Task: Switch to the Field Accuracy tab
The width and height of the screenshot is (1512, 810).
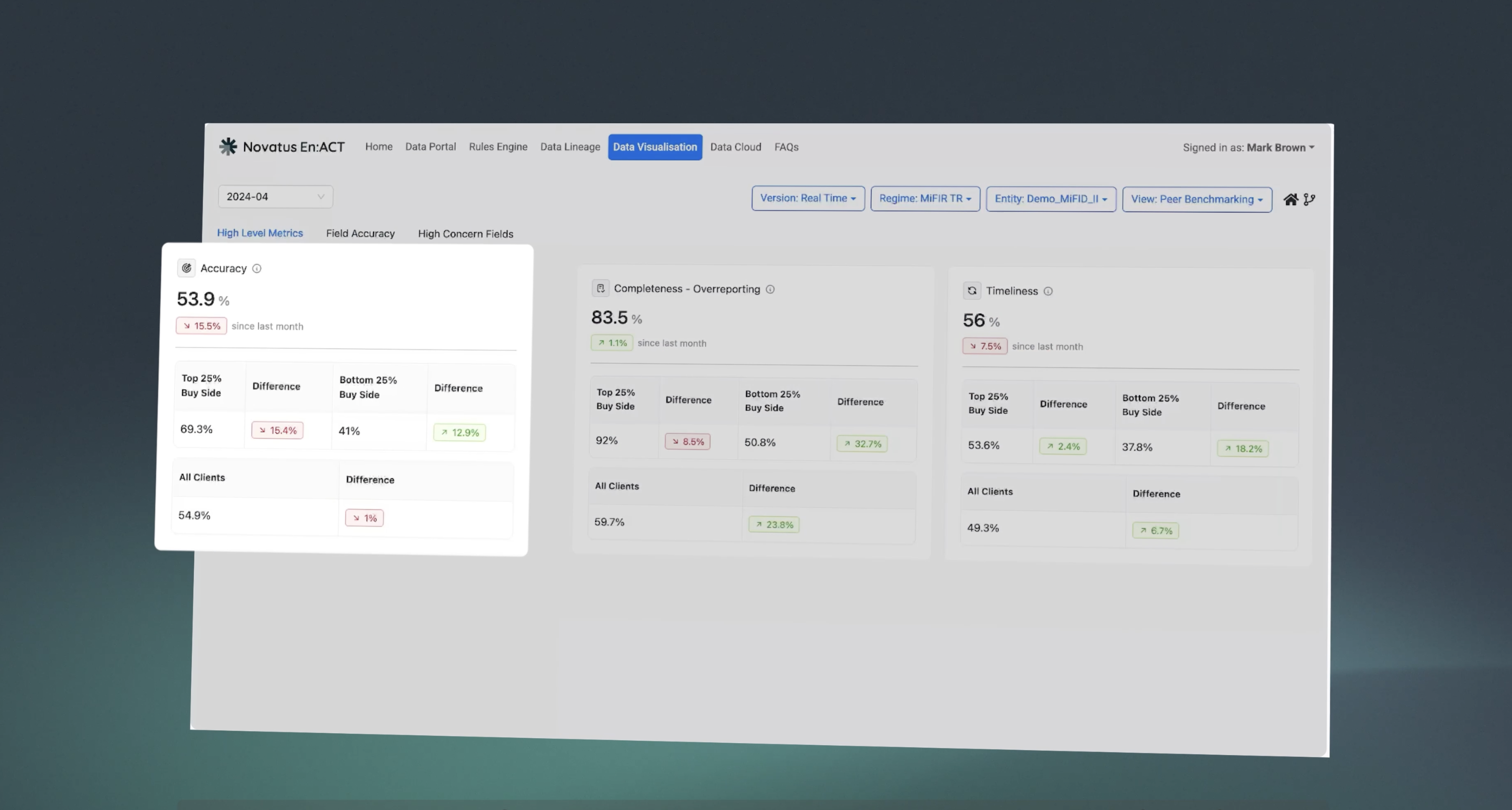Action: click(x=360, y=234)
